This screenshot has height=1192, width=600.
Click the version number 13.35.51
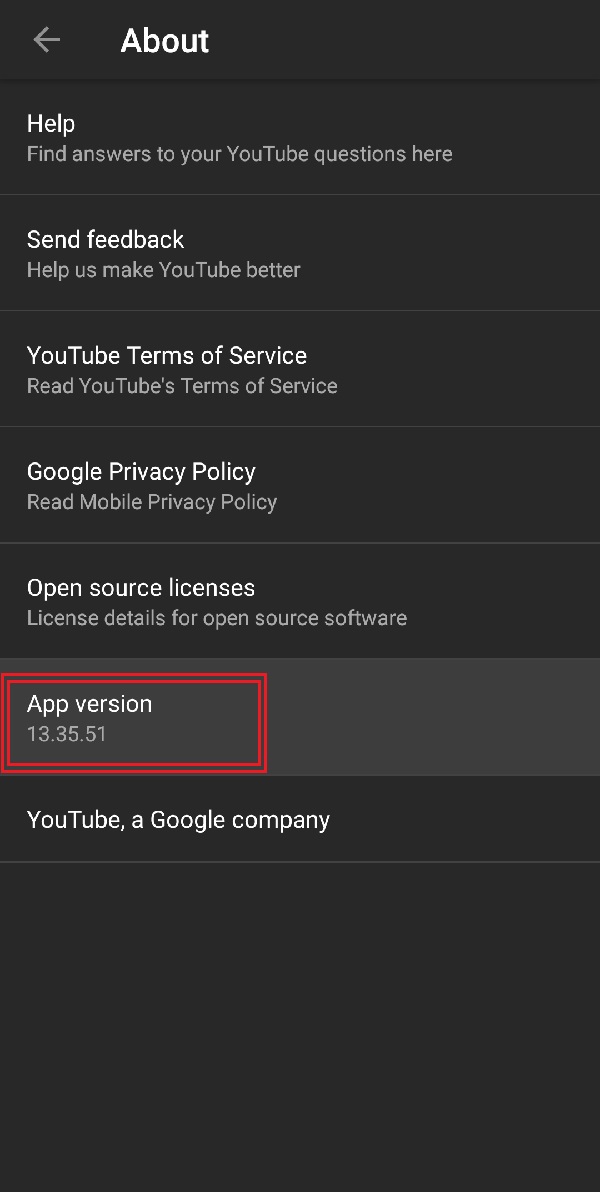coord(66,733)
